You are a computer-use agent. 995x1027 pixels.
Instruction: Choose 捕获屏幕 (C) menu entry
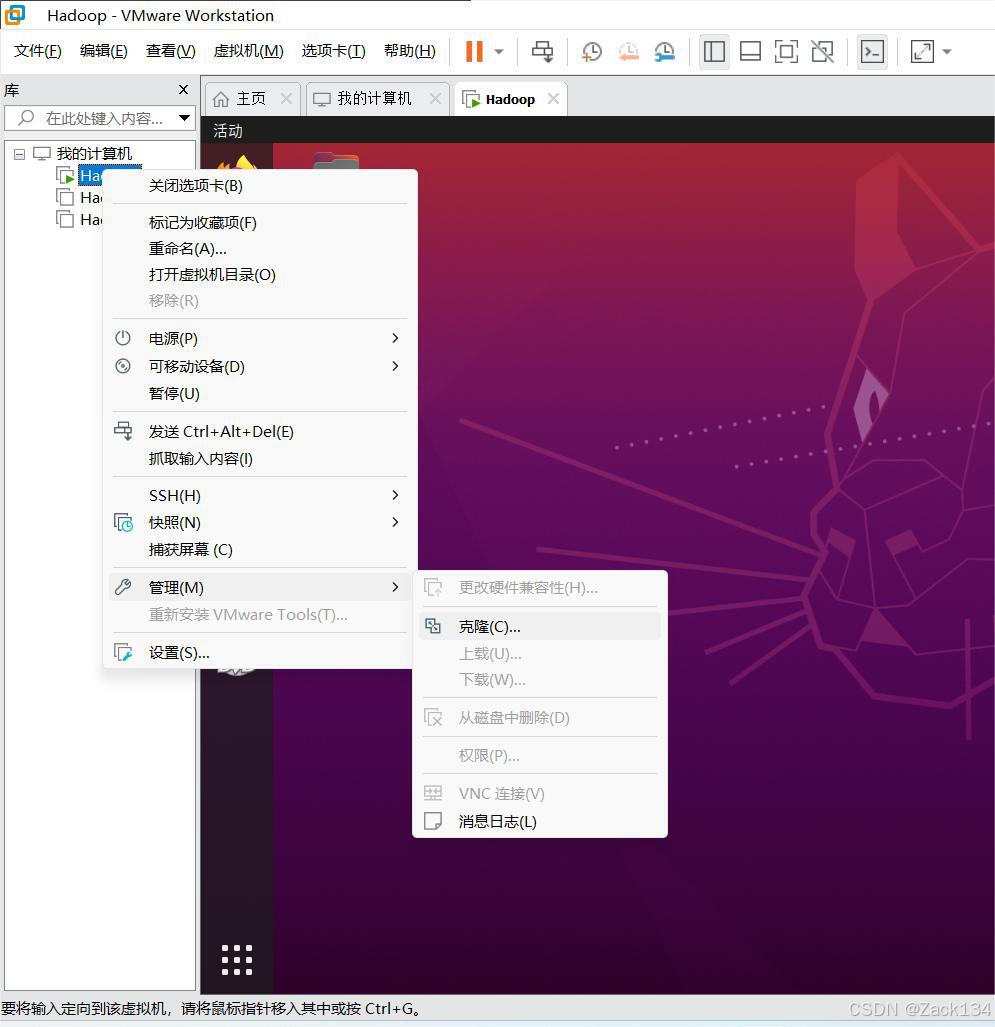click(x=260, y=550)
